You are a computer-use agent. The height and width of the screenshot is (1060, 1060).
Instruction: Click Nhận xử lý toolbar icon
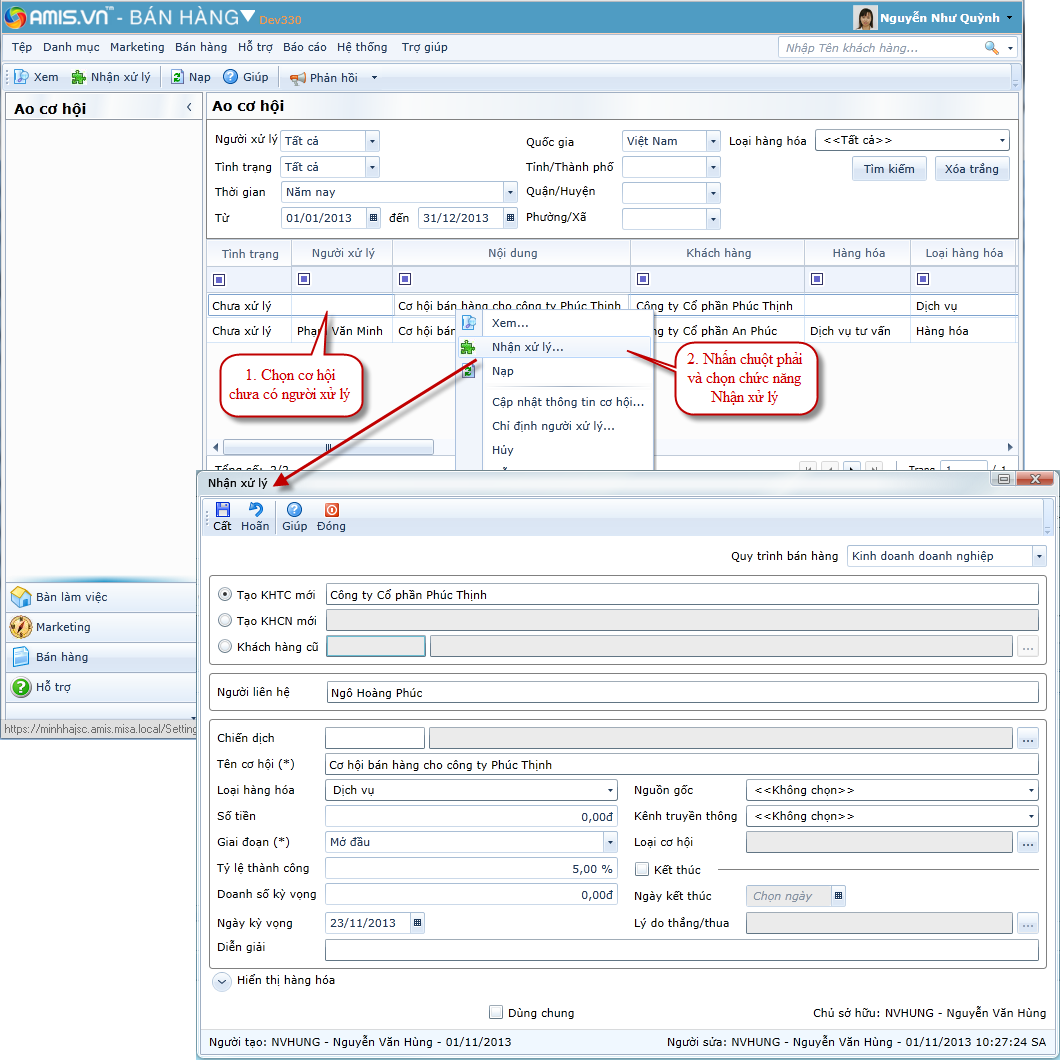(x=79, y=77)
